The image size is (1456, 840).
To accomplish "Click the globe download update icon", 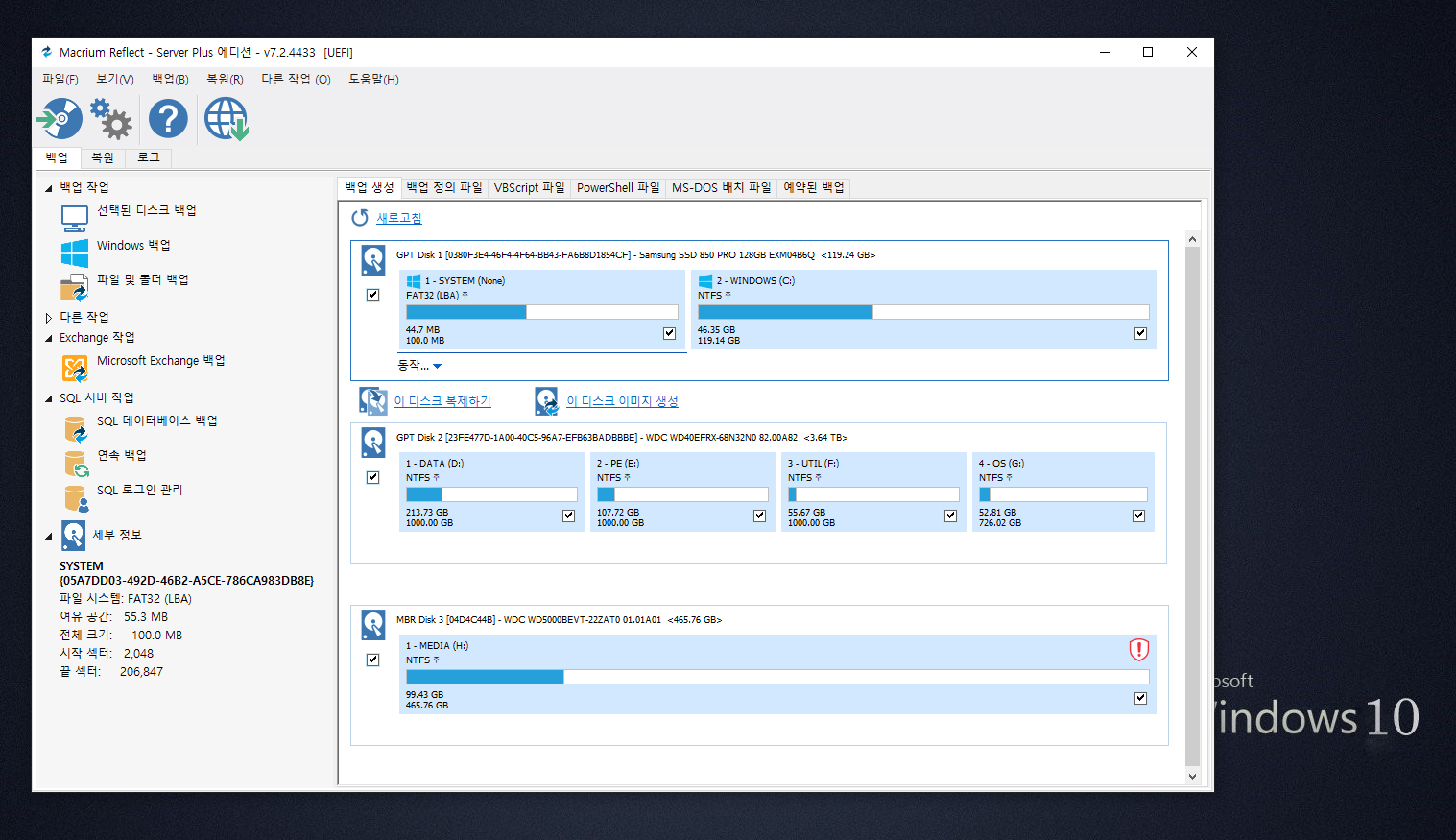I will click(x=227, y=119).
